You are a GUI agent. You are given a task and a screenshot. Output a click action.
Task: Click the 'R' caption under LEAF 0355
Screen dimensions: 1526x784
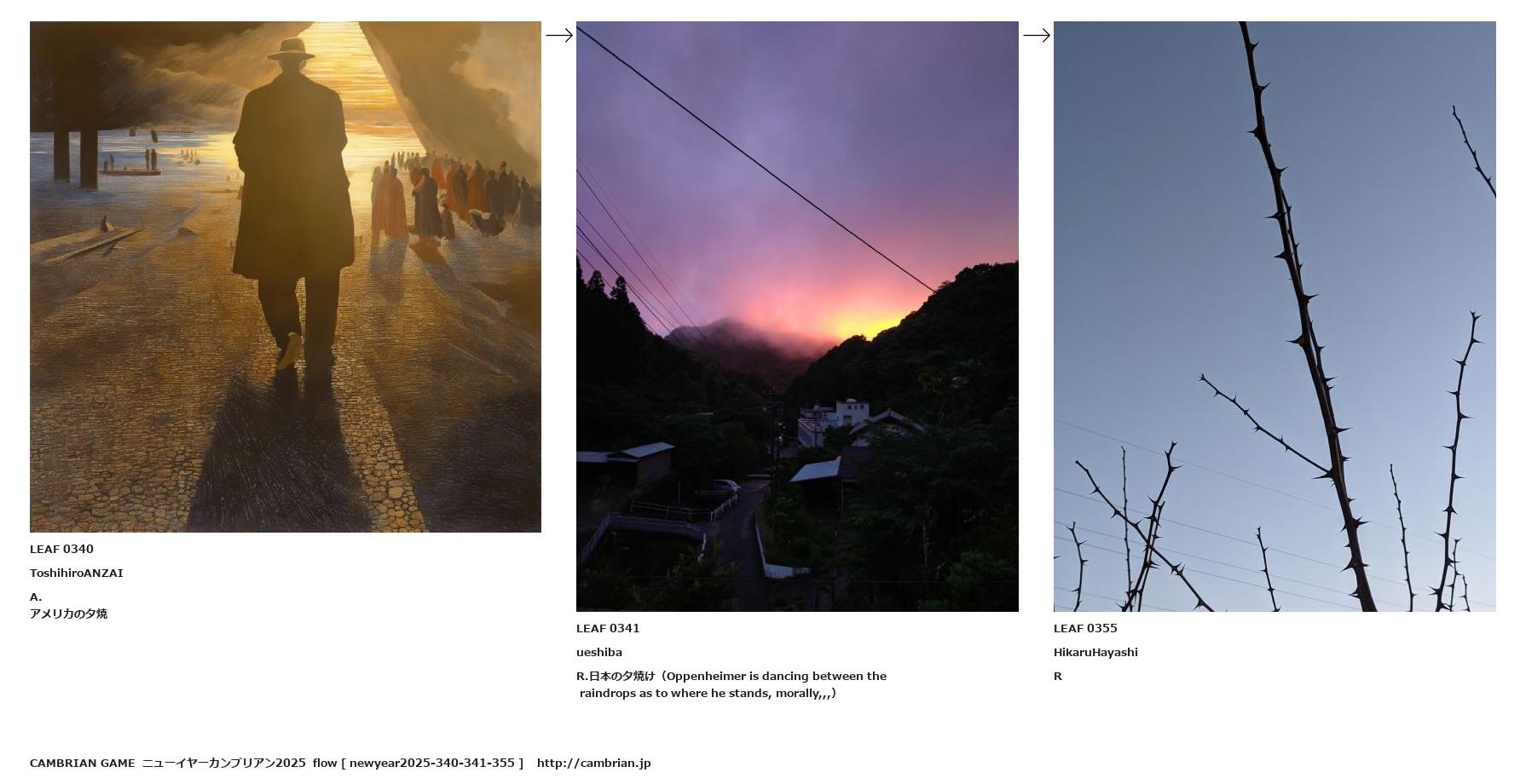click(x=1058, y=676)
